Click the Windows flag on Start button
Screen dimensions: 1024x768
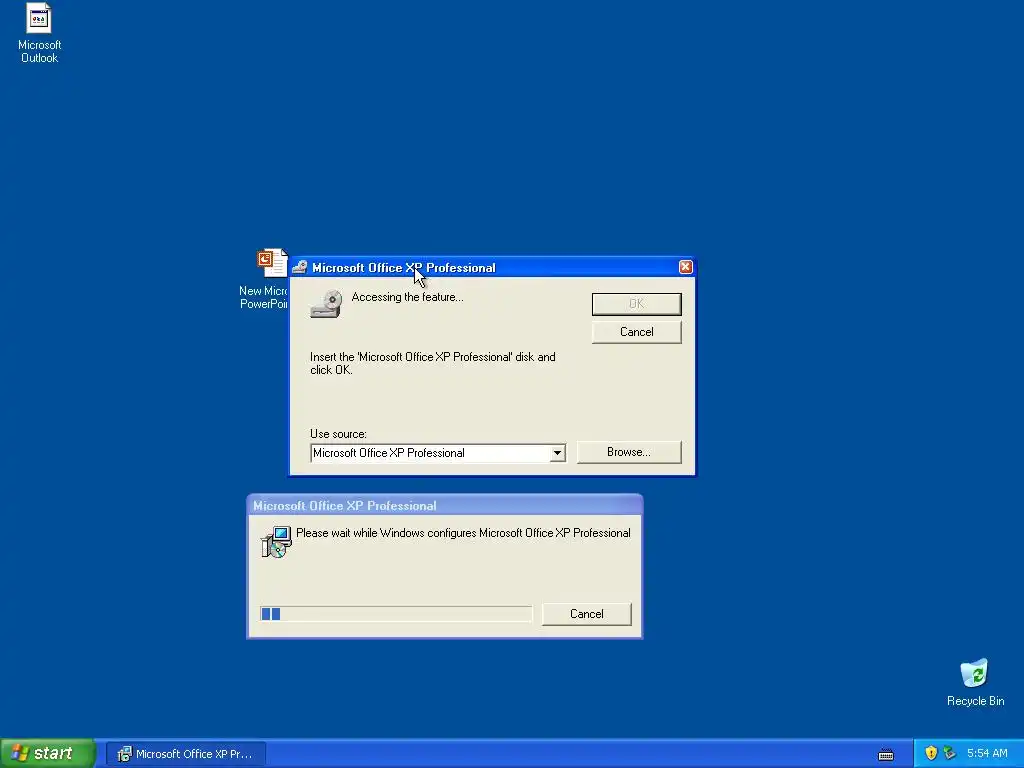pyautogui.click(x=19, y=753)
